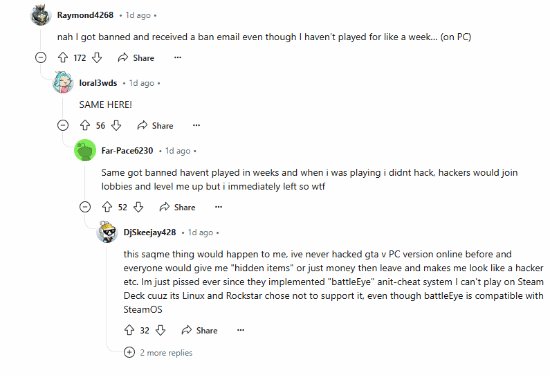
Task: Upvote Far-Pace6230's comment
Action: click(x=107, y=207)
